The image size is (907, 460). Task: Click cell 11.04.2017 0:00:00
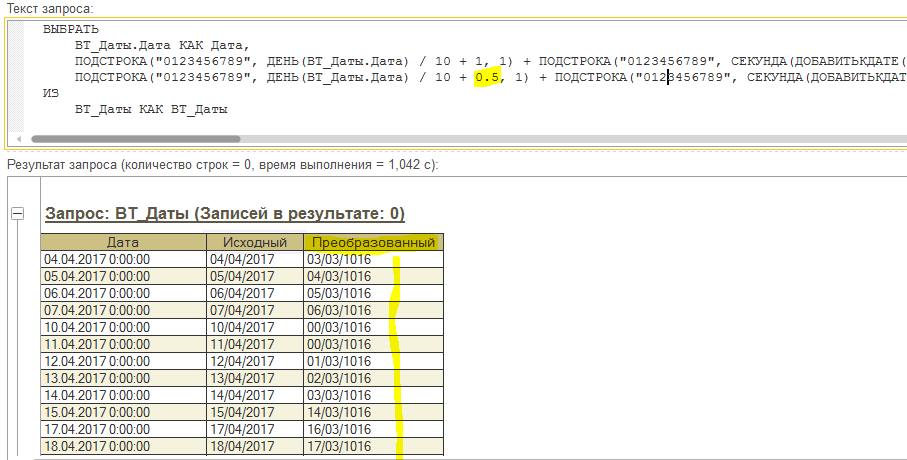(x=123, y=344)
